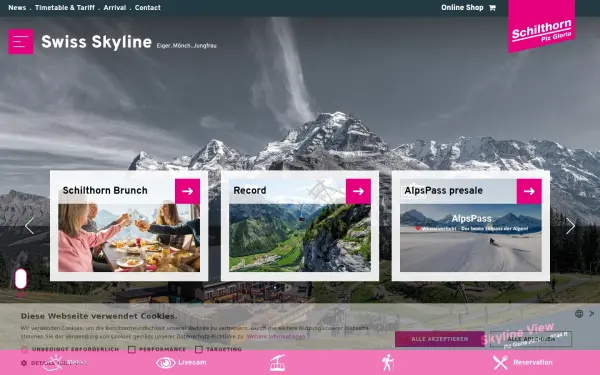Open Timetable & Tariff menu item

(65, 8)
